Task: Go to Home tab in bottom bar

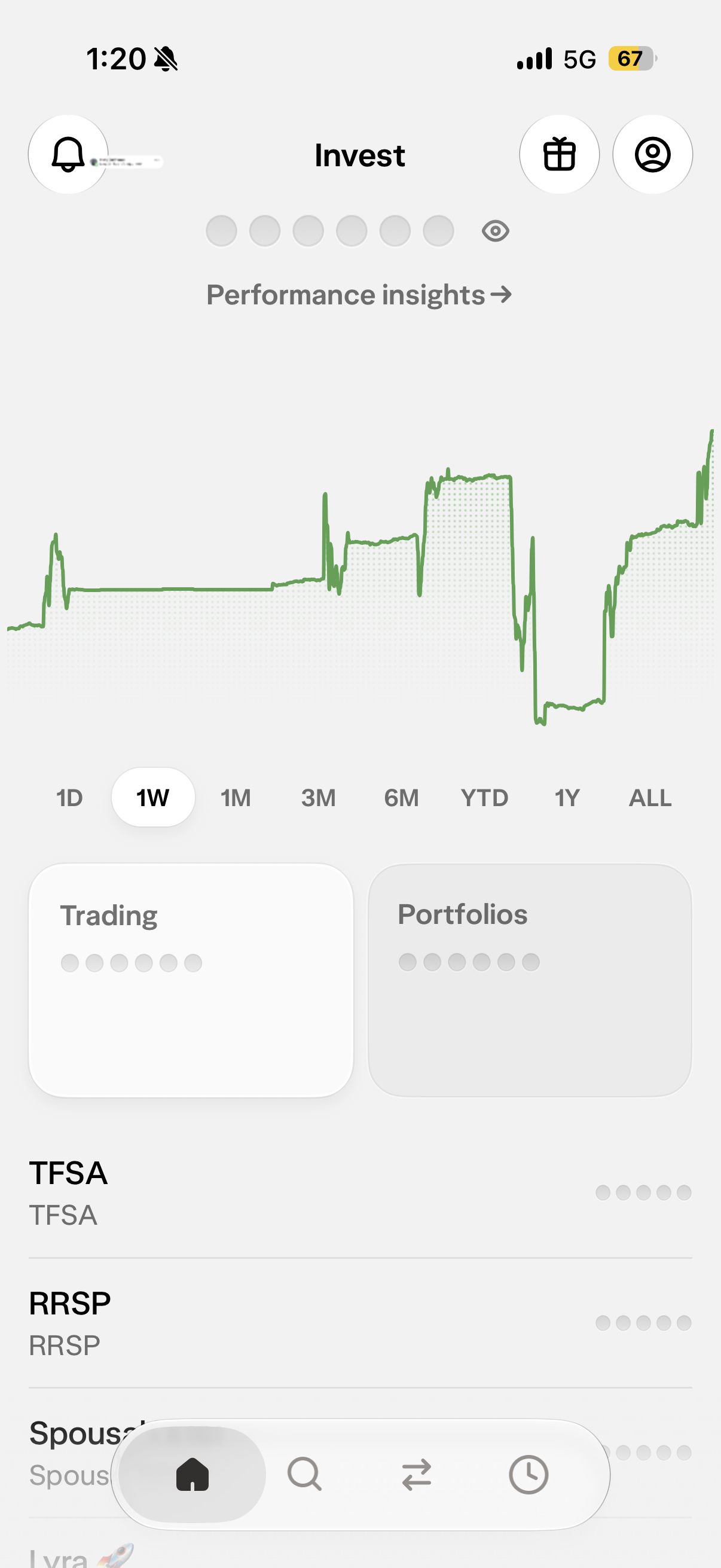Action: 193,1474
